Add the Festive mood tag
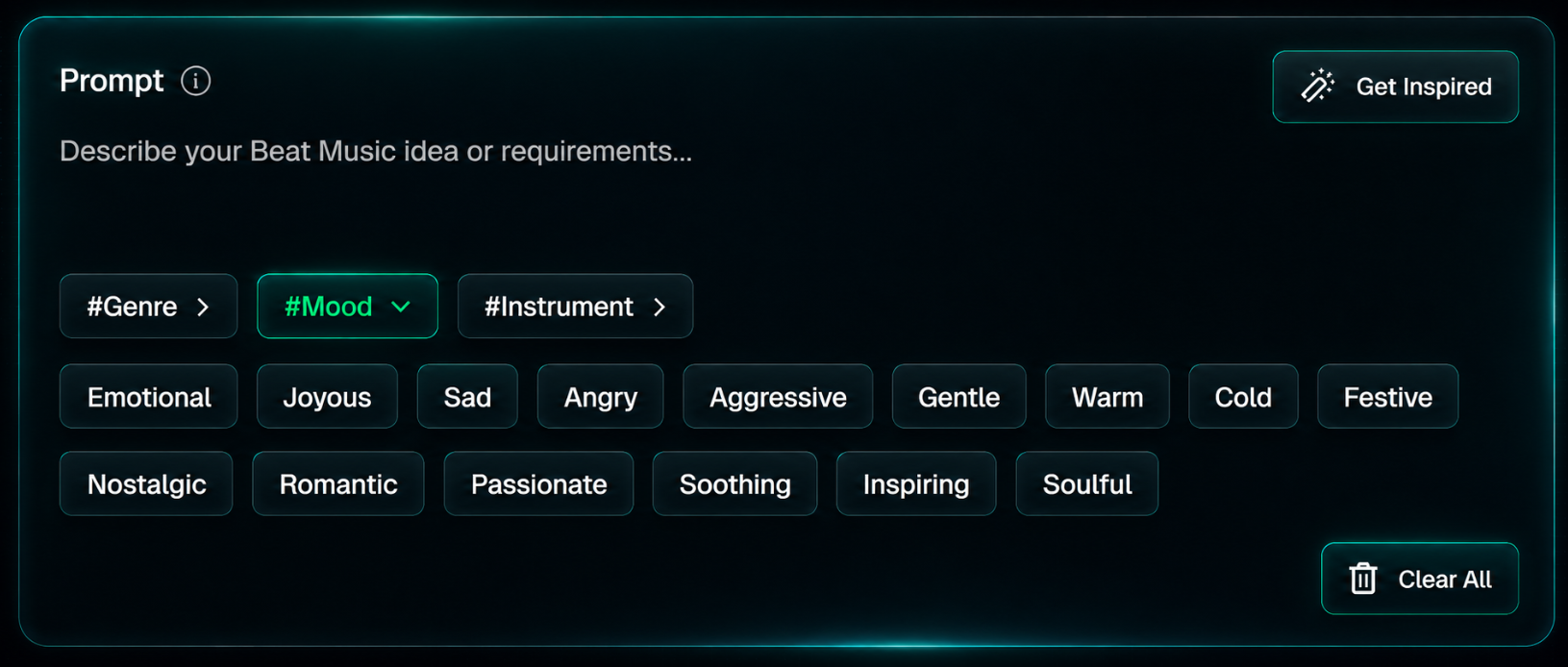This screenshot has height=667, width=1568. pyautogui.click(x=1387, y=397)
